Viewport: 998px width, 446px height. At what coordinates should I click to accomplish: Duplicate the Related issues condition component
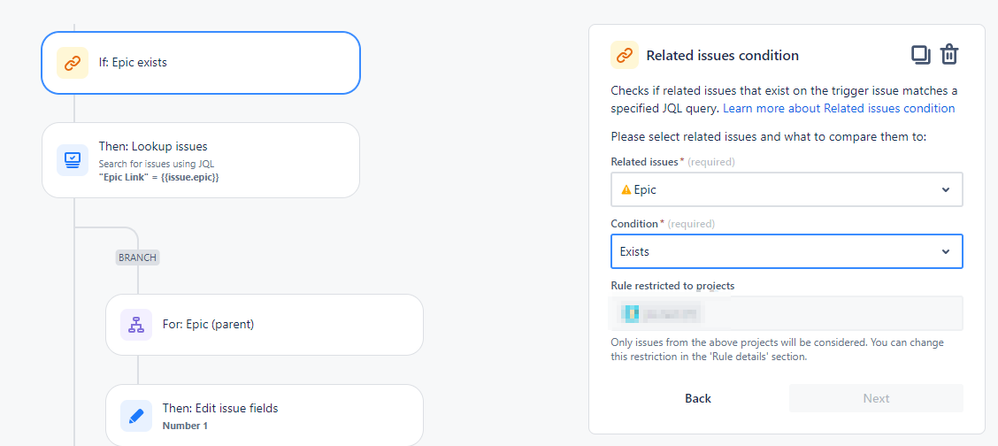click(920, 55)
